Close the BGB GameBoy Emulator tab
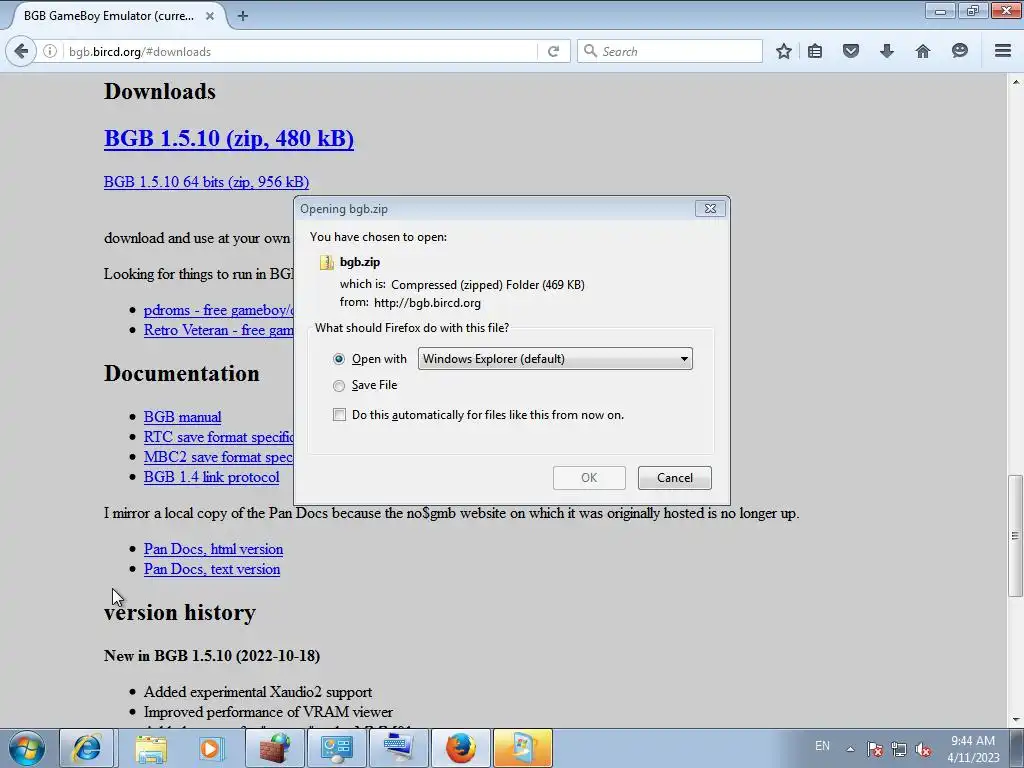 click(x=210, y=16)
